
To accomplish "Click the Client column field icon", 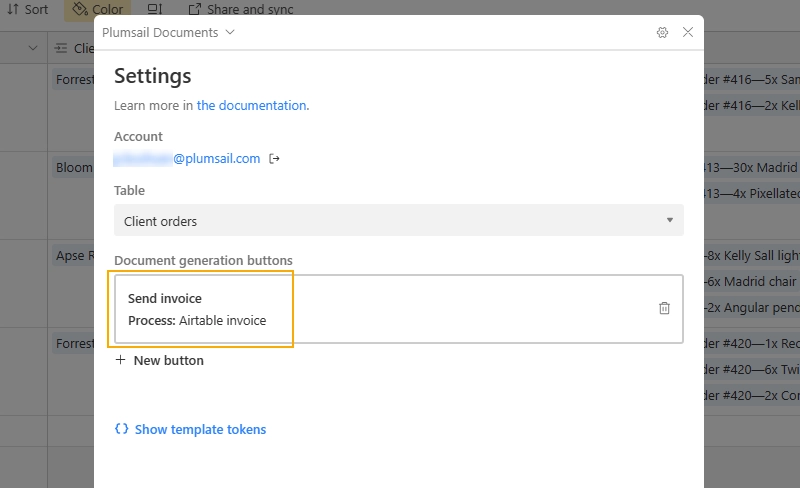I will 61,48.
